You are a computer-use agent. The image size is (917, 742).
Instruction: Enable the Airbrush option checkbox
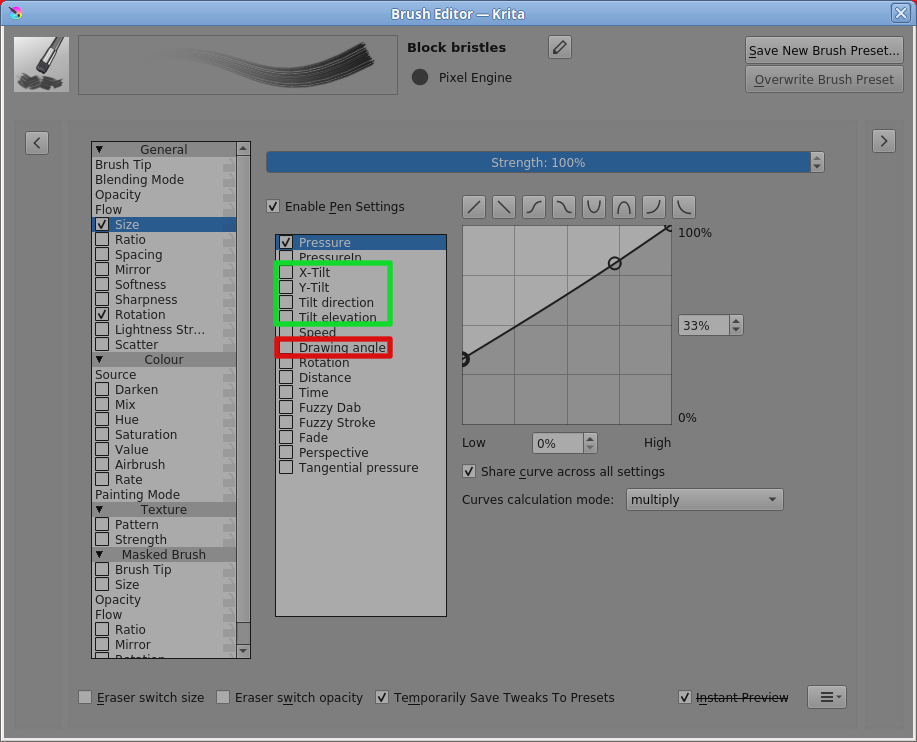(102, 464)
